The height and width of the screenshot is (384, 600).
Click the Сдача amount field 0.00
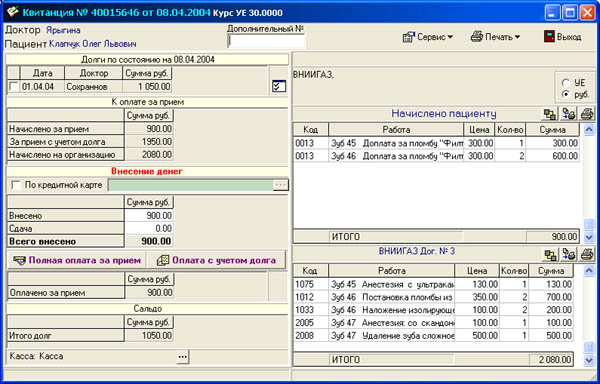pos(149,229)
